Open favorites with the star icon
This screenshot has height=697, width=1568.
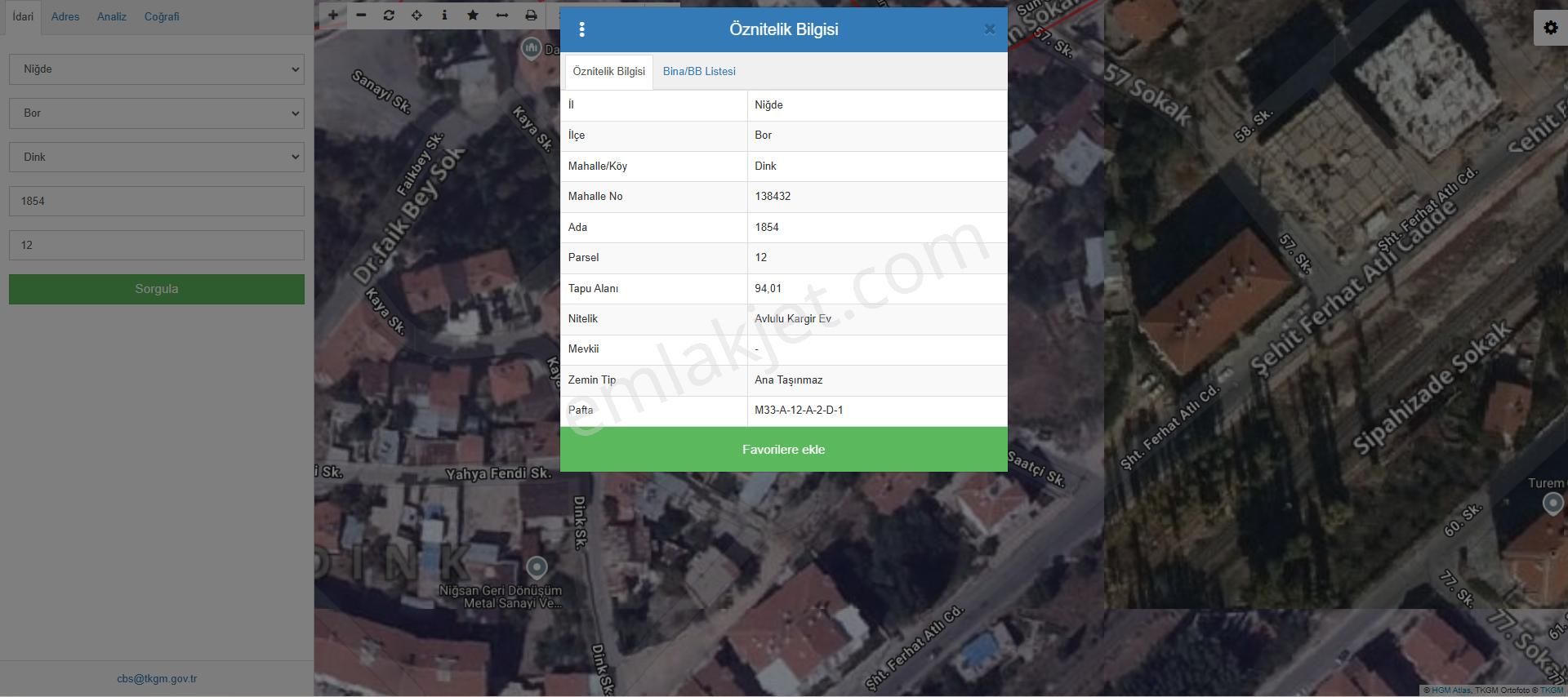(473, 16)
